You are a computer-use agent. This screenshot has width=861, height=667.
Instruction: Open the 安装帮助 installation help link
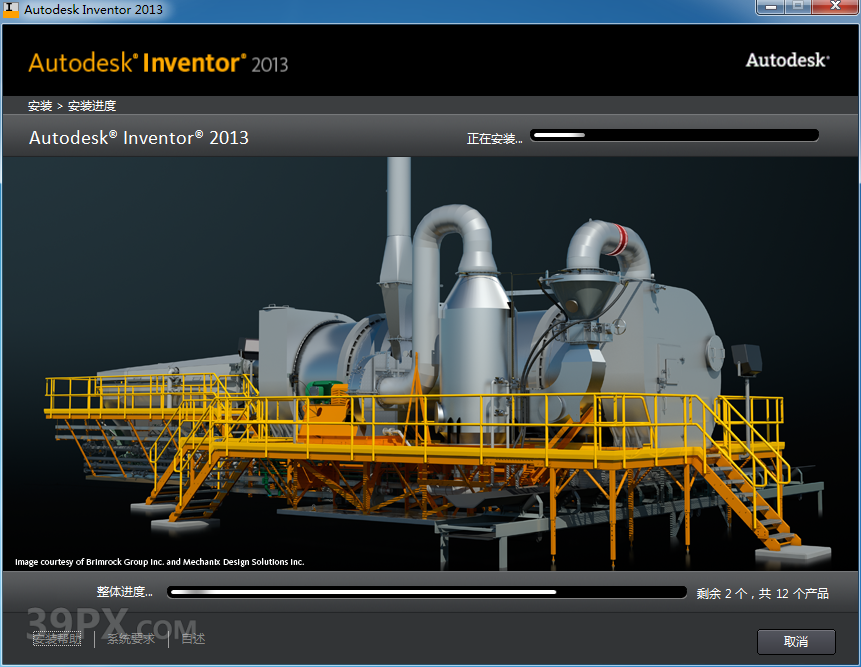(57, 638)
